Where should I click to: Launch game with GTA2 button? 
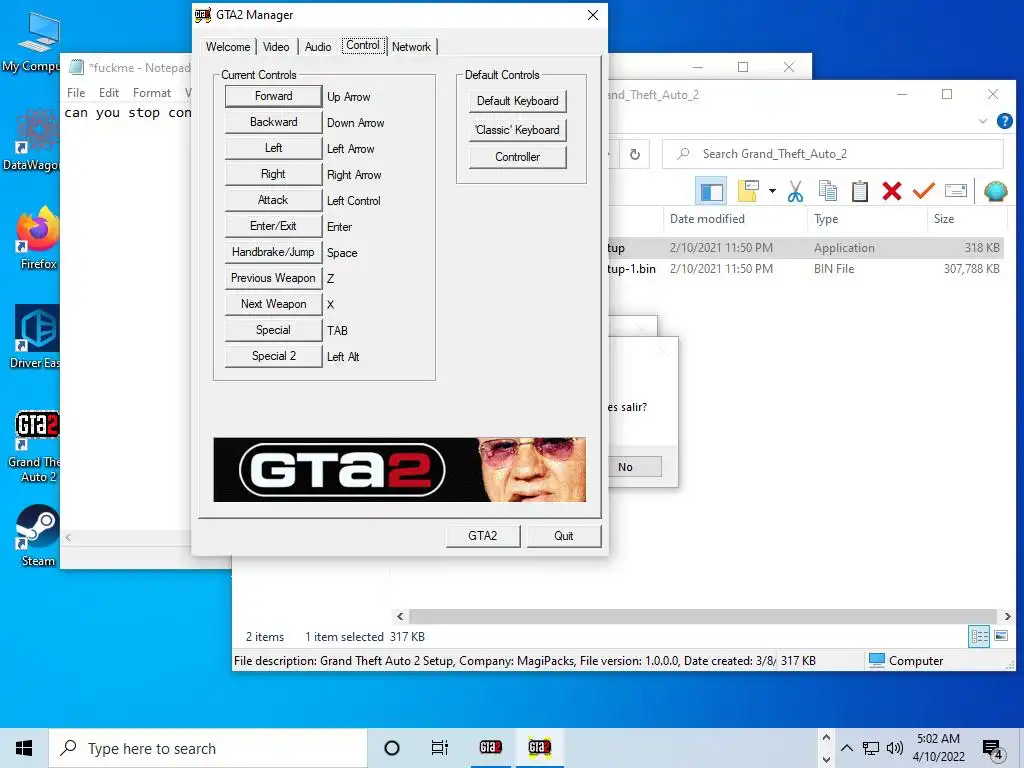click(483, 536)
